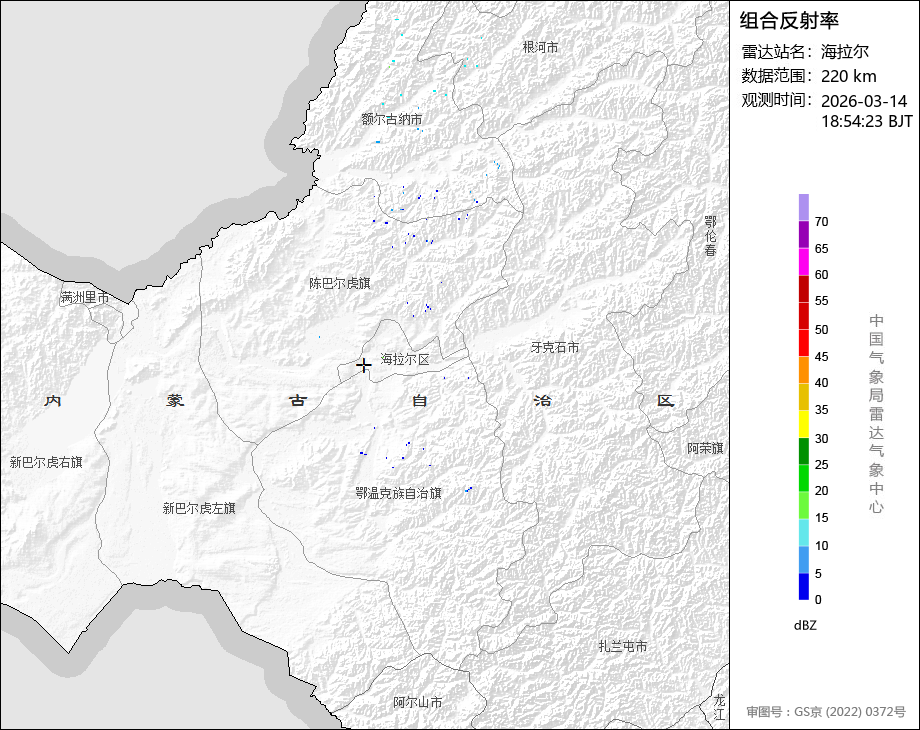The height and width of the screenshot is (730, 920).
Task: Click the radar station name 海拉尔
Action: tap(844, 52)
